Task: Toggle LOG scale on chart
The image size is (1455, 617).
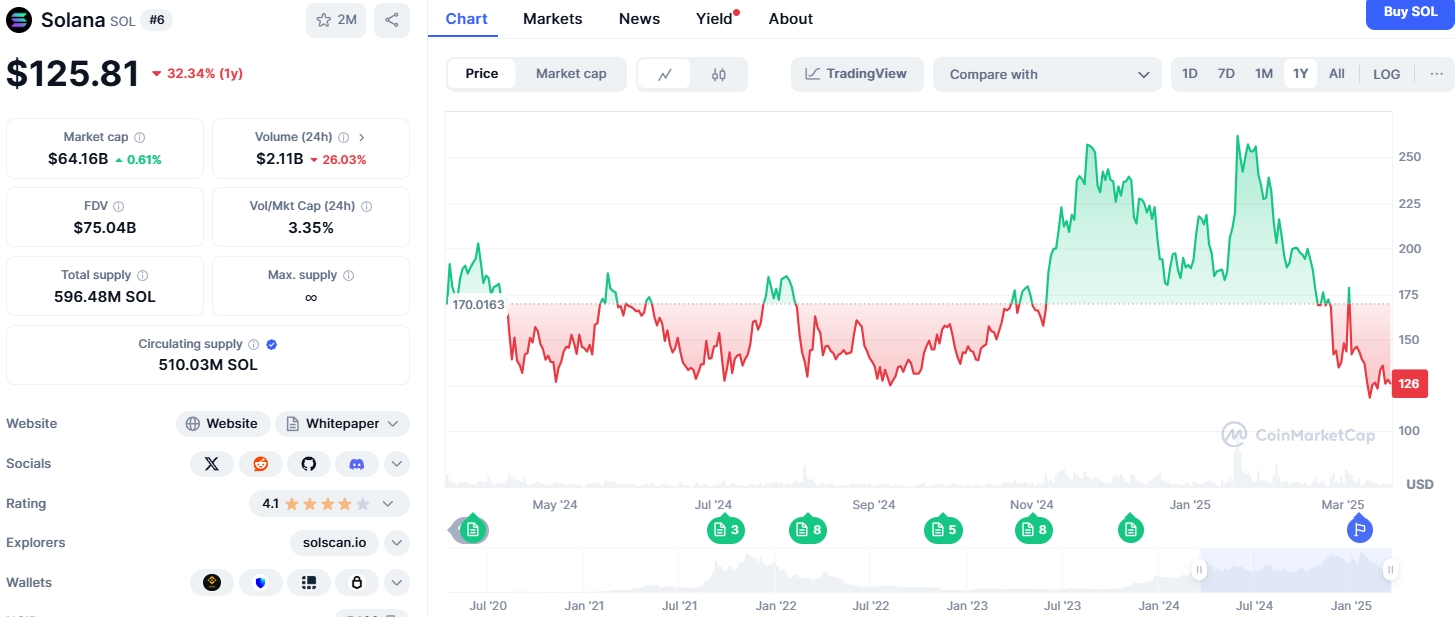Action: click(x=1387, y=74)
